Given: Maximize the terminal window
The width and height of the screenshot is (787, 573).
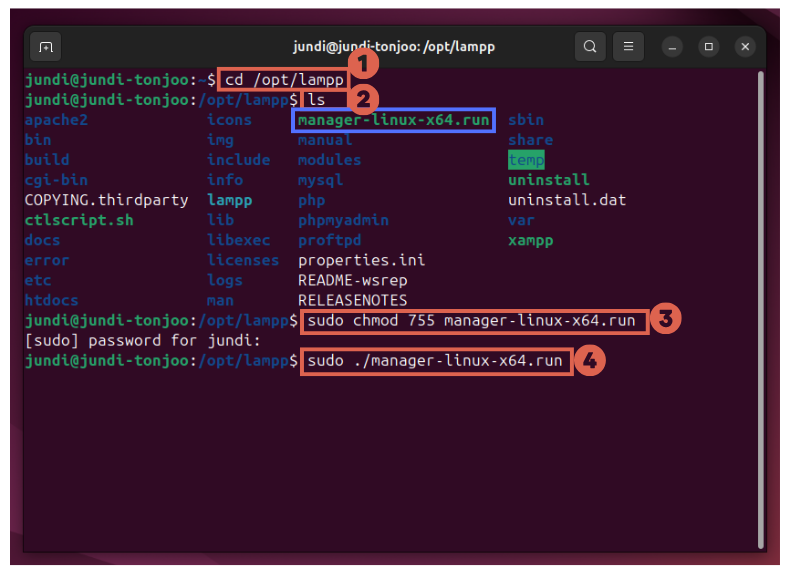Looking at the screenshot, I should pos(708,46).
